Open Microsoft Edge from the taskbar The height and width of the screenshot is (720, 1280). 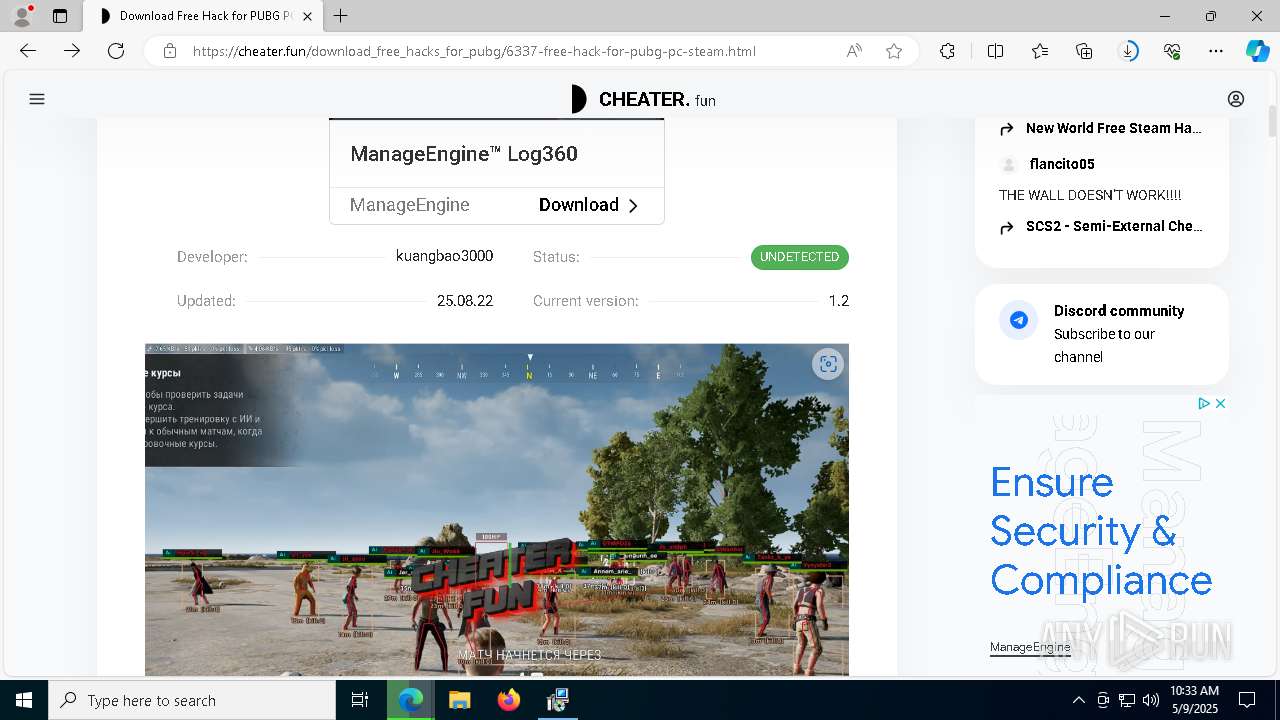coord(411,700)
